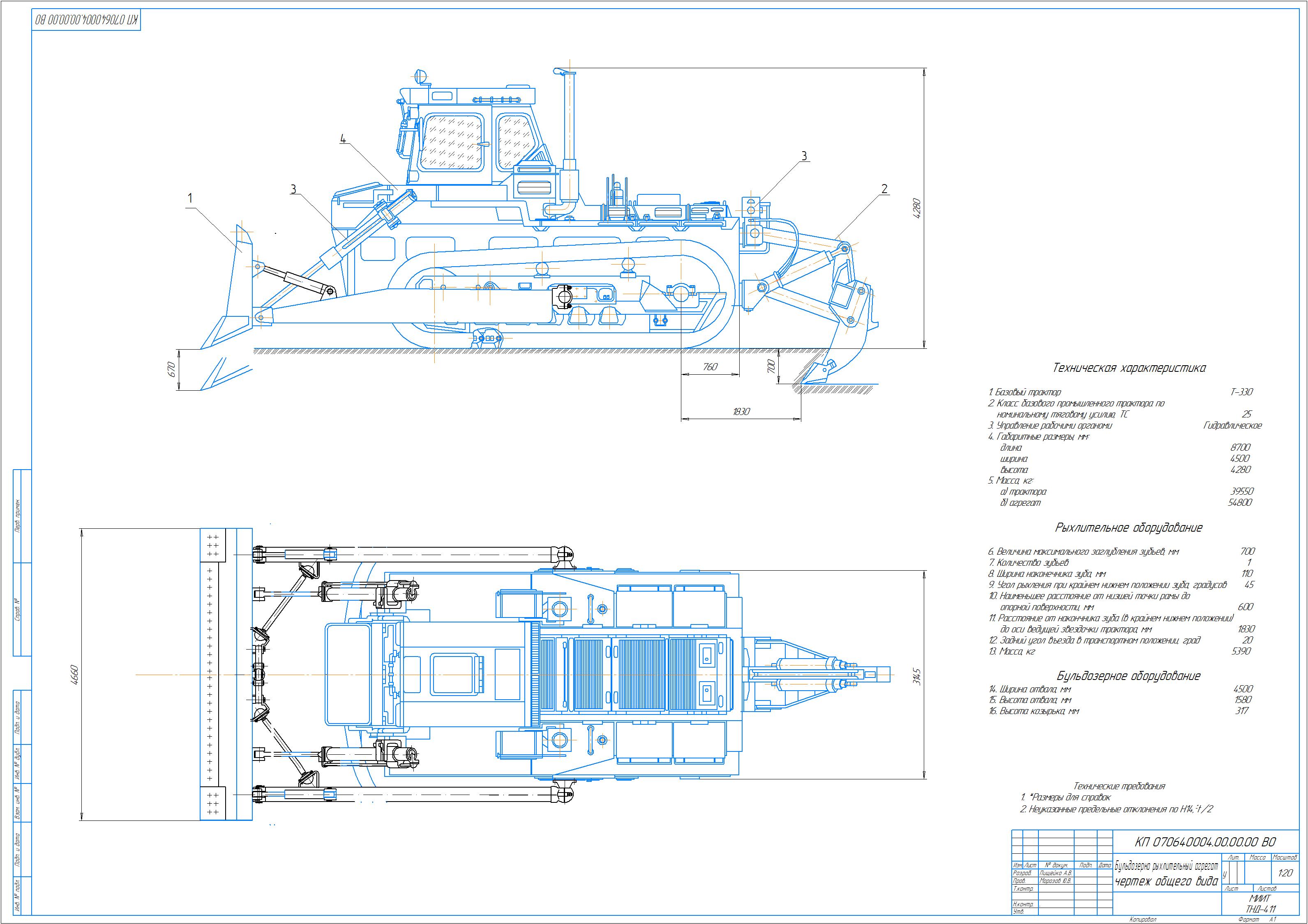Viewport: 1308px width, 924px height.
Task: Click the 'Рыхлительное оборудование' heading
Action: click(1128, 528)
